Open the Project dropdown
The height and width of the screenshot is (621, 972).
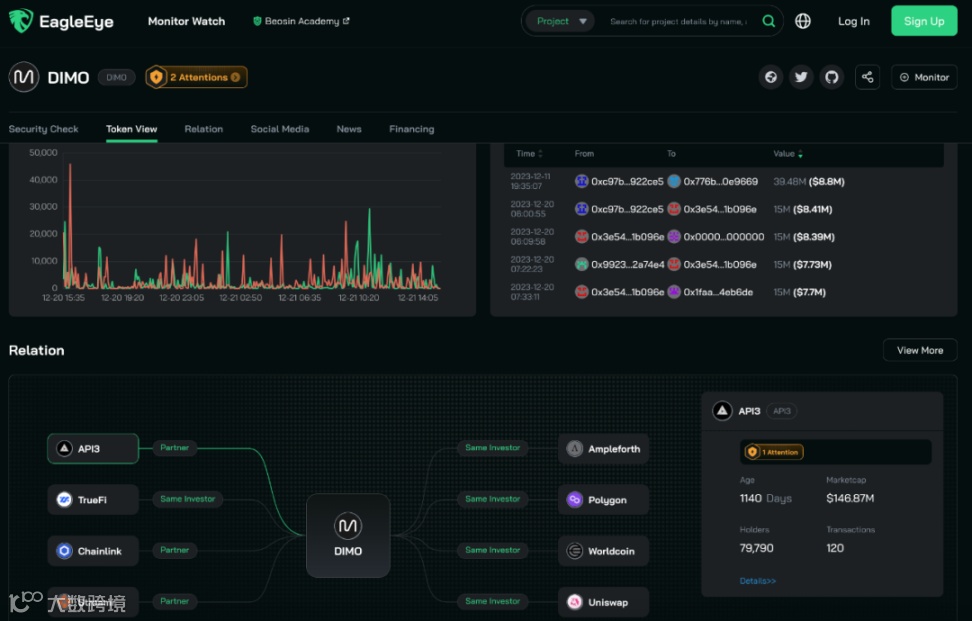coord(560,21)
